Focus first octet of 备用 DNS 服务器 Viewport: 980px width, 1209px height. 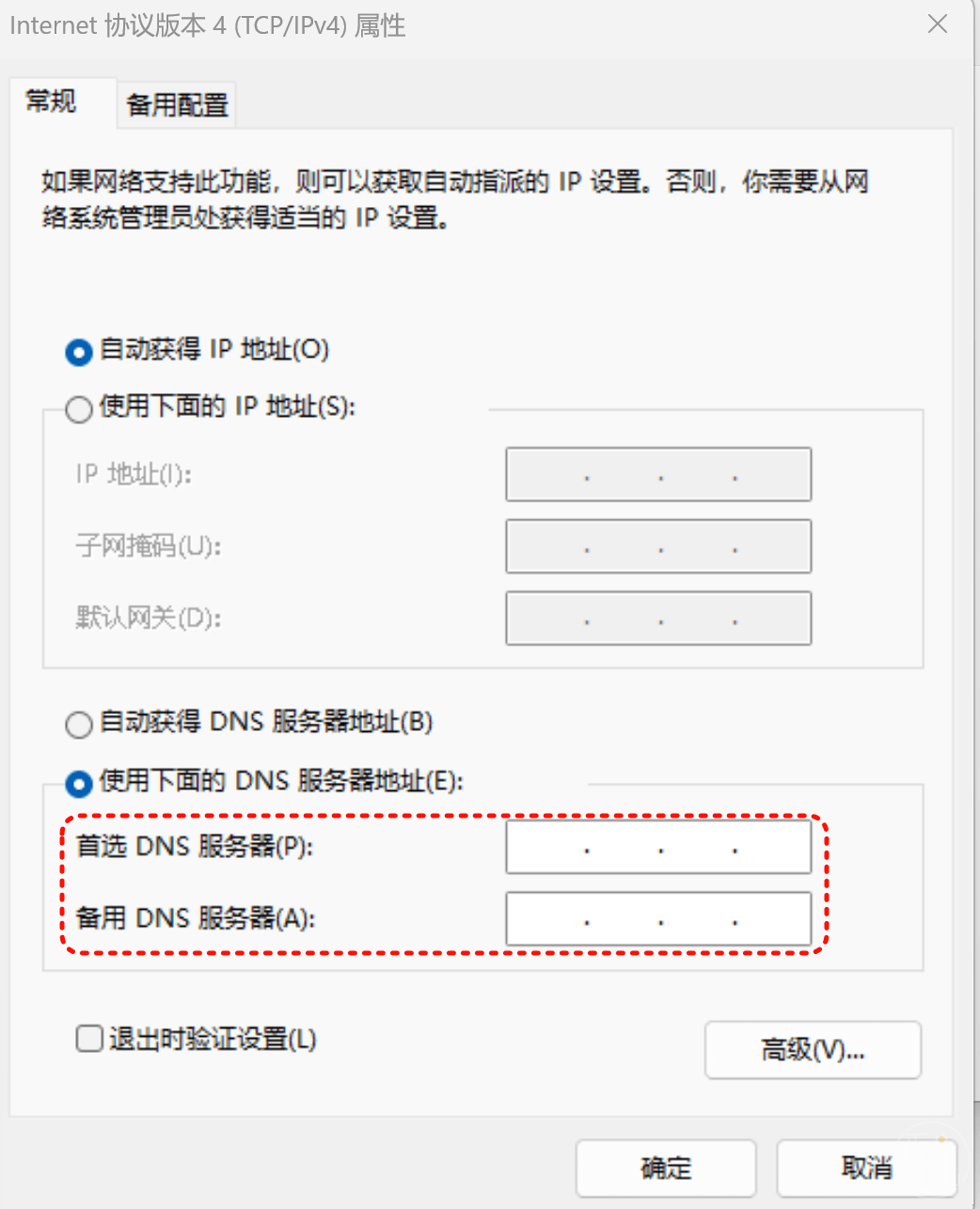coord(547,918)
